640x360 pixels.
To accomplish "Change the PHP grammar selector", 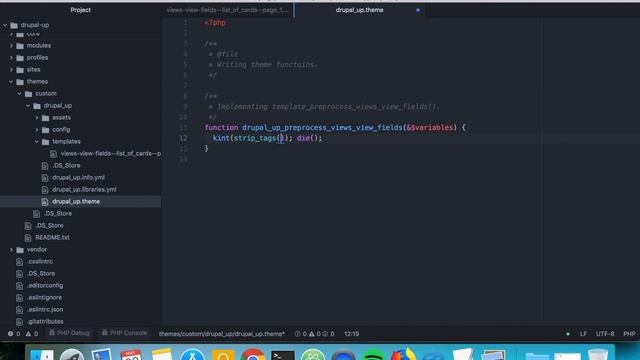I will [x=629, y=334].
